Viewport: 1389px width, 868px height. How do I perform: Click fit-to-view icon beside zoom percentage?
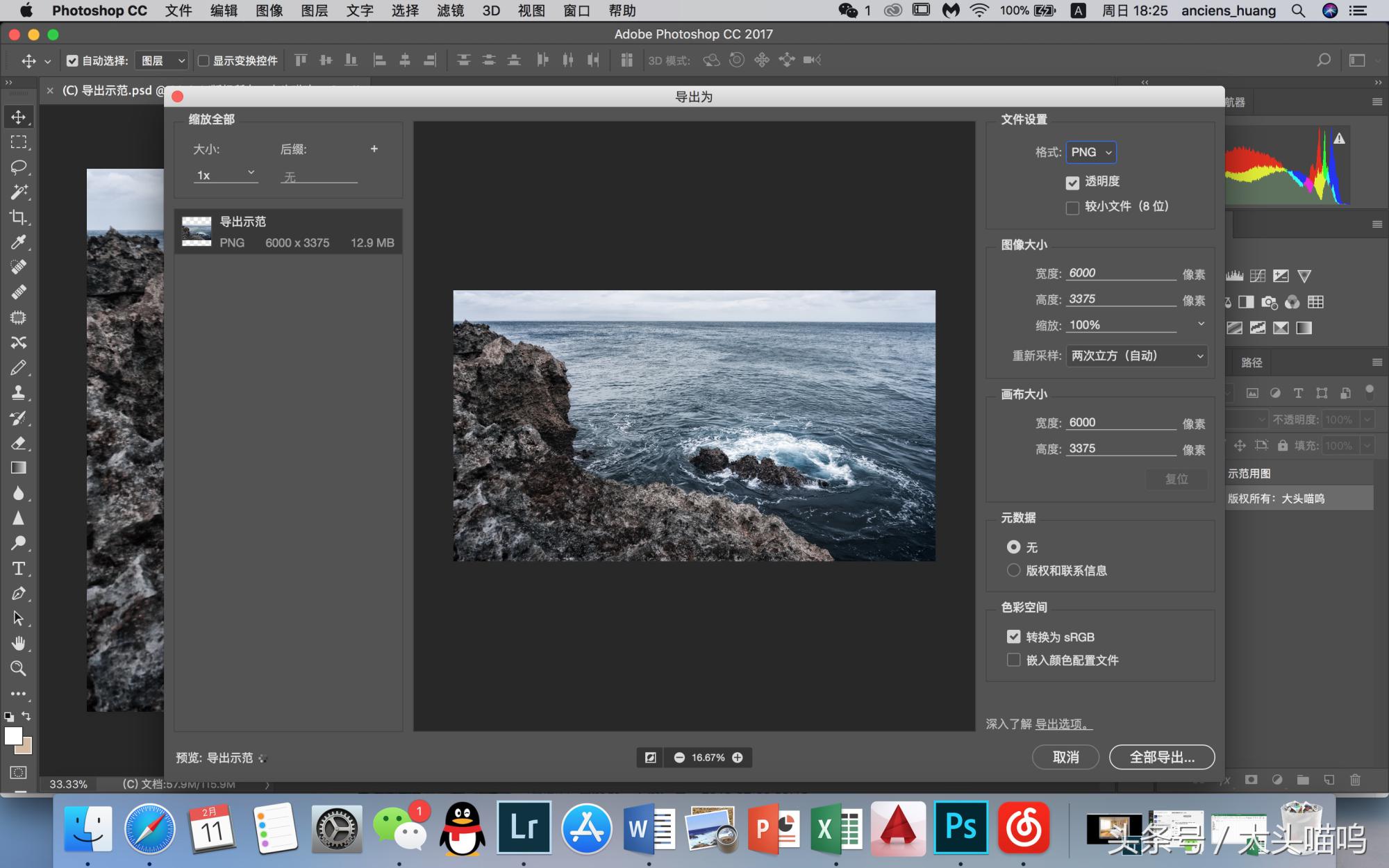[x=650, y=758]
